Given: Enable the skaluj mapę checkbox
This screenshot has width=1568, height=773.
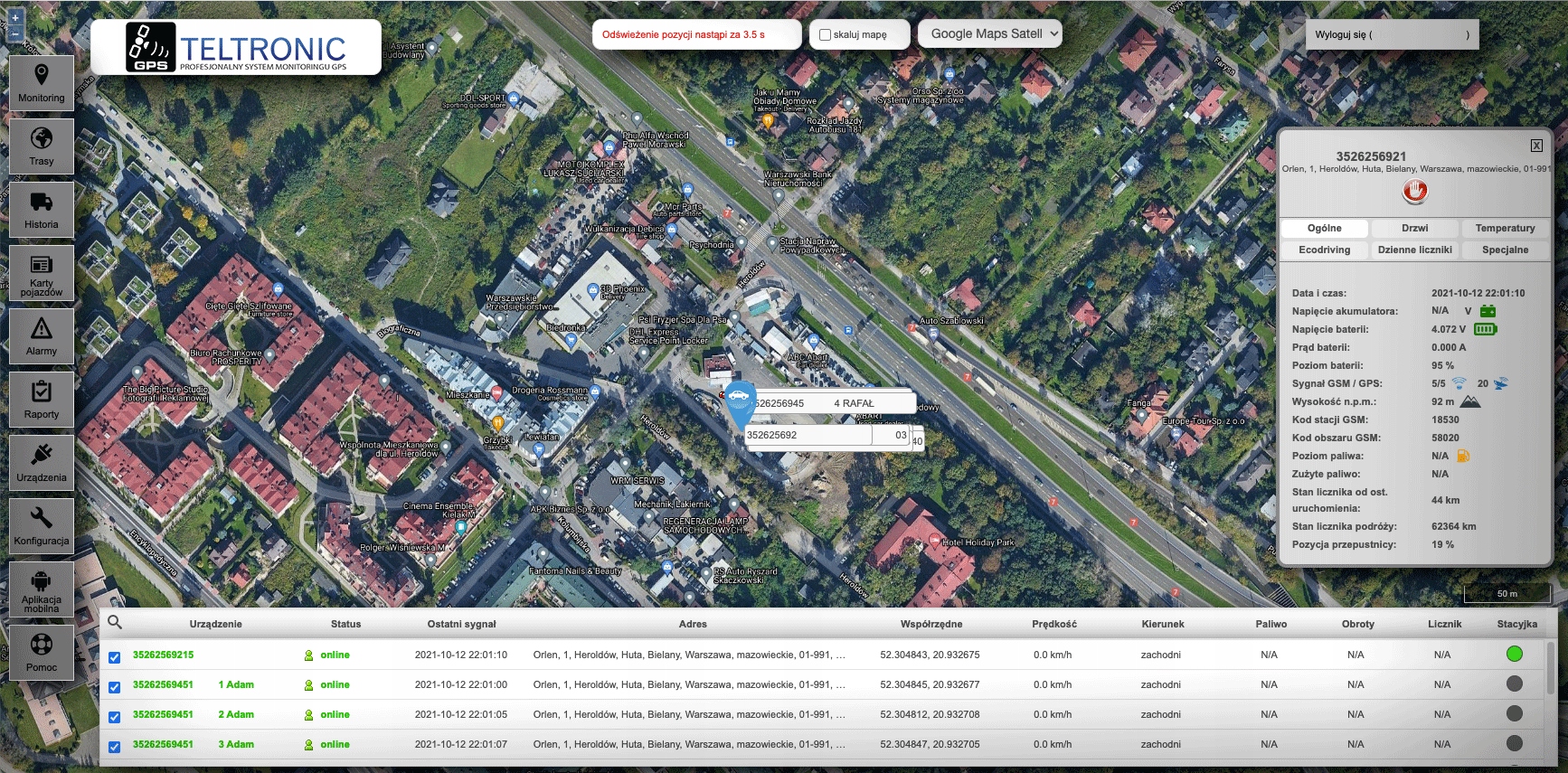Looking at the screenshot, I should [x=825, y=35].
